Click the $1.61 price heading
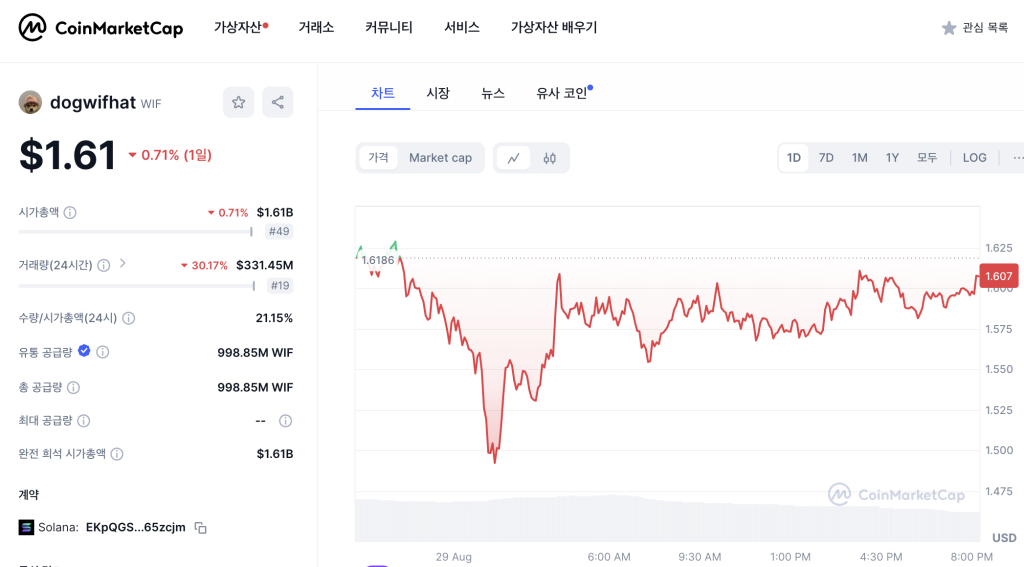The width and height of the screenshot is (1024, 567). pos(67,155)
